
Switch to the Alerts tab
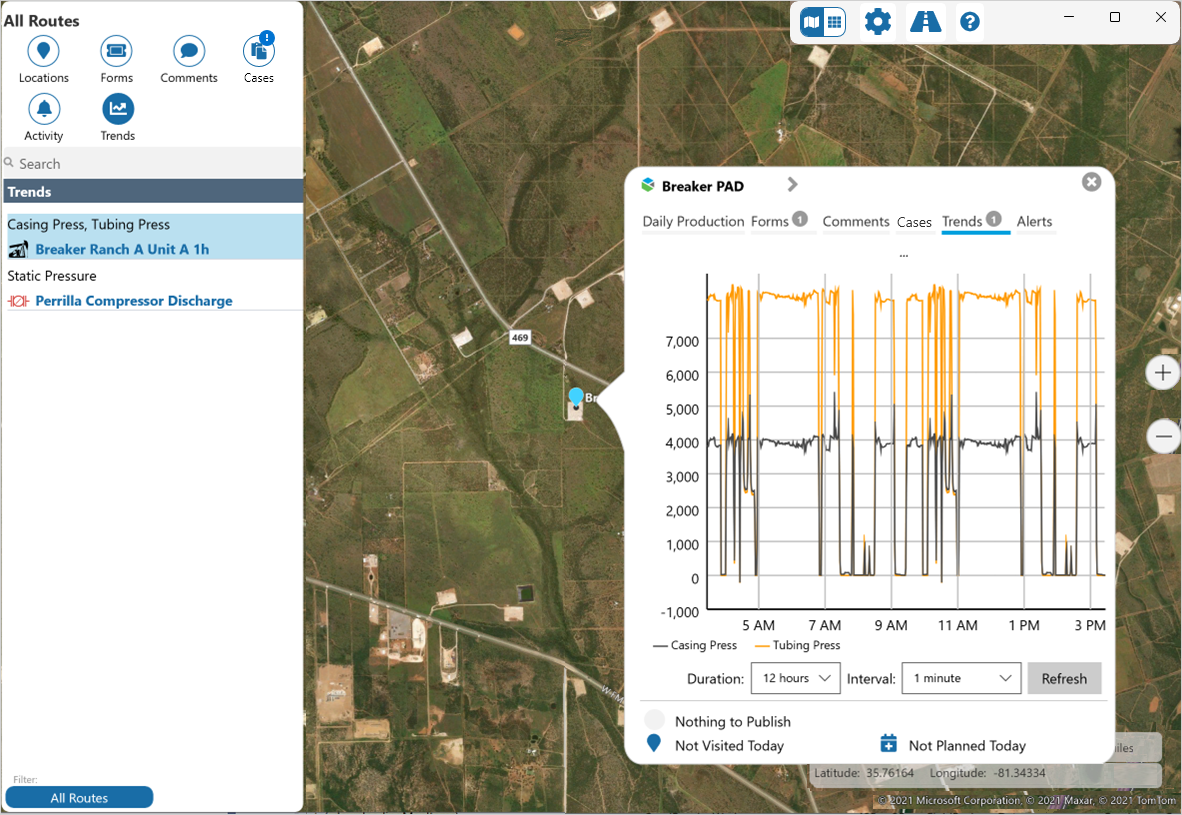click(x=1034, y=222)
